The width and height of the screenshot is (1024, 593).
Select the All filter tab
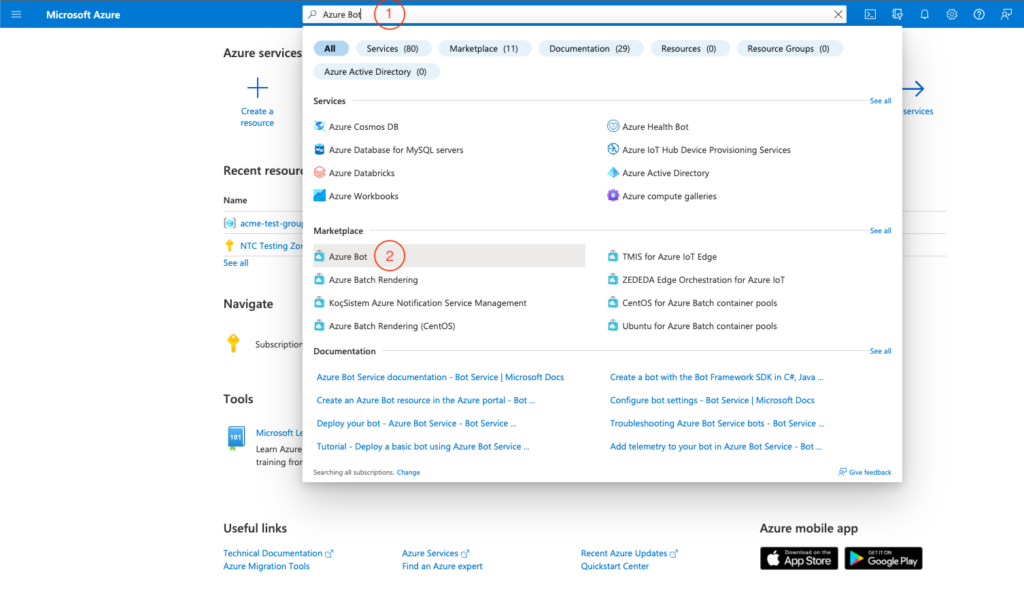point(330,48)
